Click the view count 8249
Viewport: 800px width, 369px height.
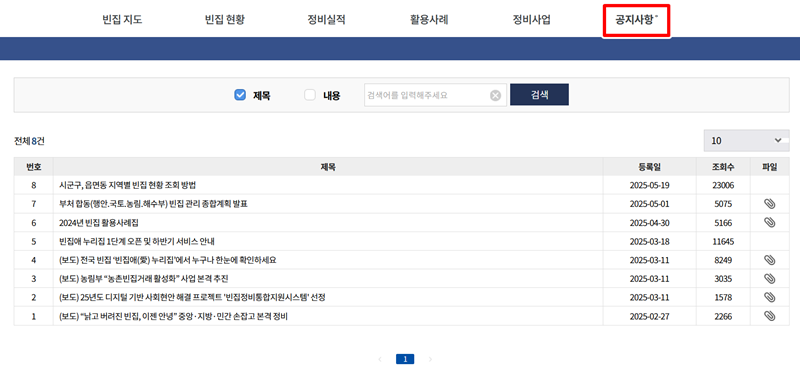pos(723,260)
